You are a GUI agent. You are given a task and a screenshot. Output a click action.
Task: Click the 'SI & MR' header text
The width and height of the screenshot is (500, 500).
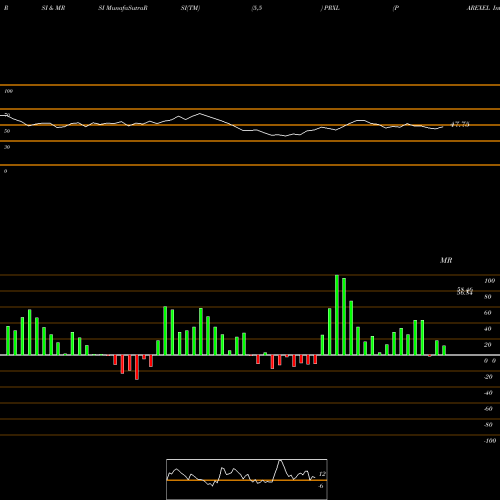click(53, 8)
